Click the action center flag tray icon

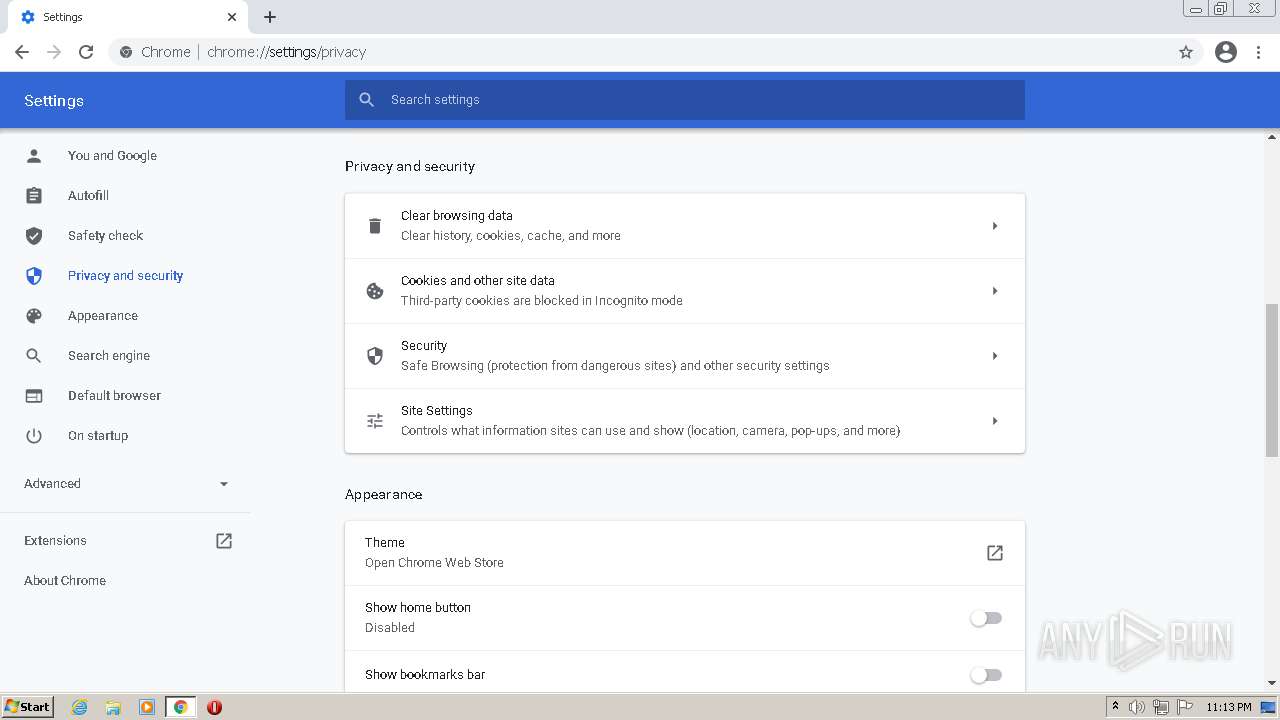click(x=1185, y=707)
